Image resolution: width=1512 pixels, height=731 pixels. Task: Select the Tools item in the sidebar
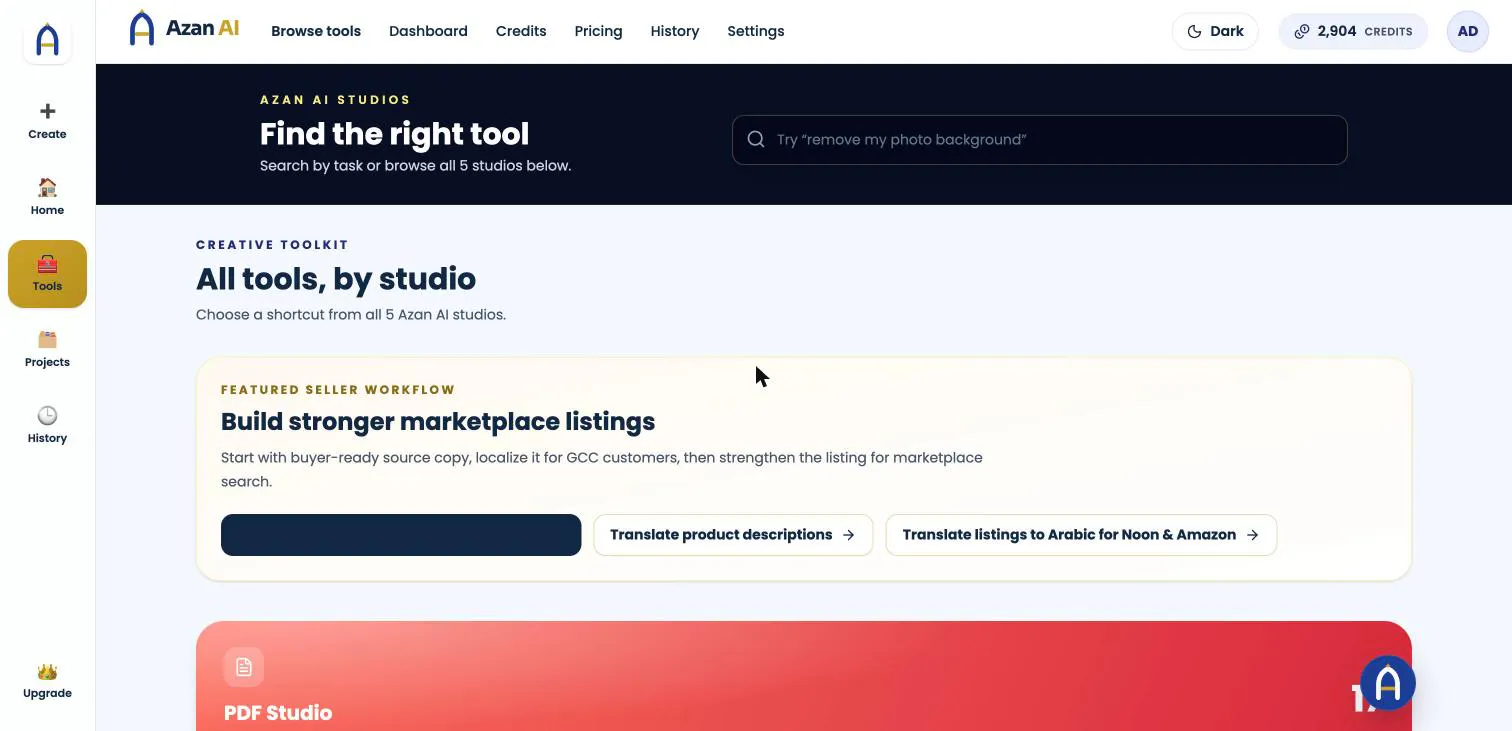(x=47, y=274)
